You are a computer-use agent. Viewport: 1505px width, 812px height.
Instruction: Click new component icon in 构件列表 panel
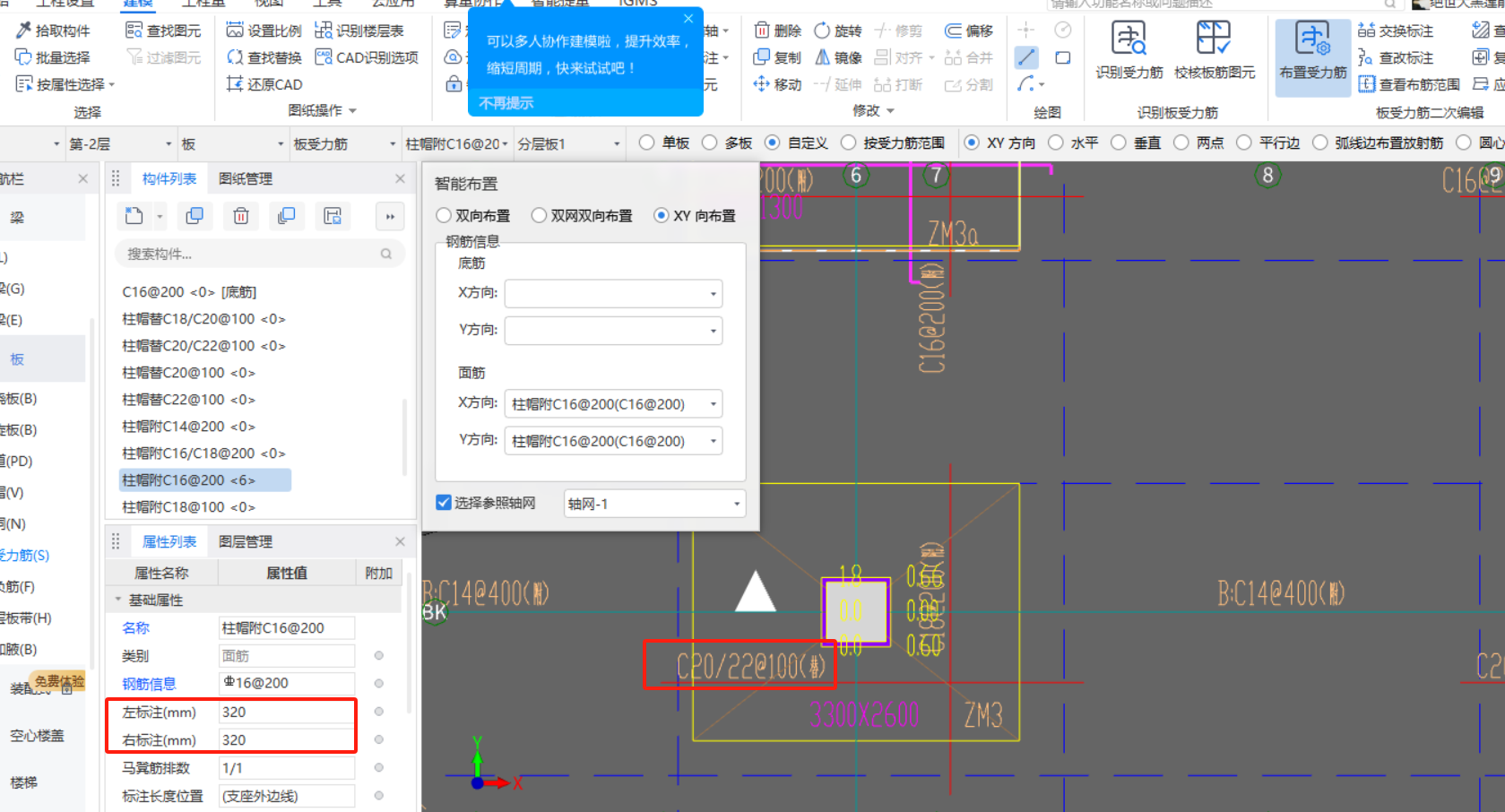tap(134, 216)
